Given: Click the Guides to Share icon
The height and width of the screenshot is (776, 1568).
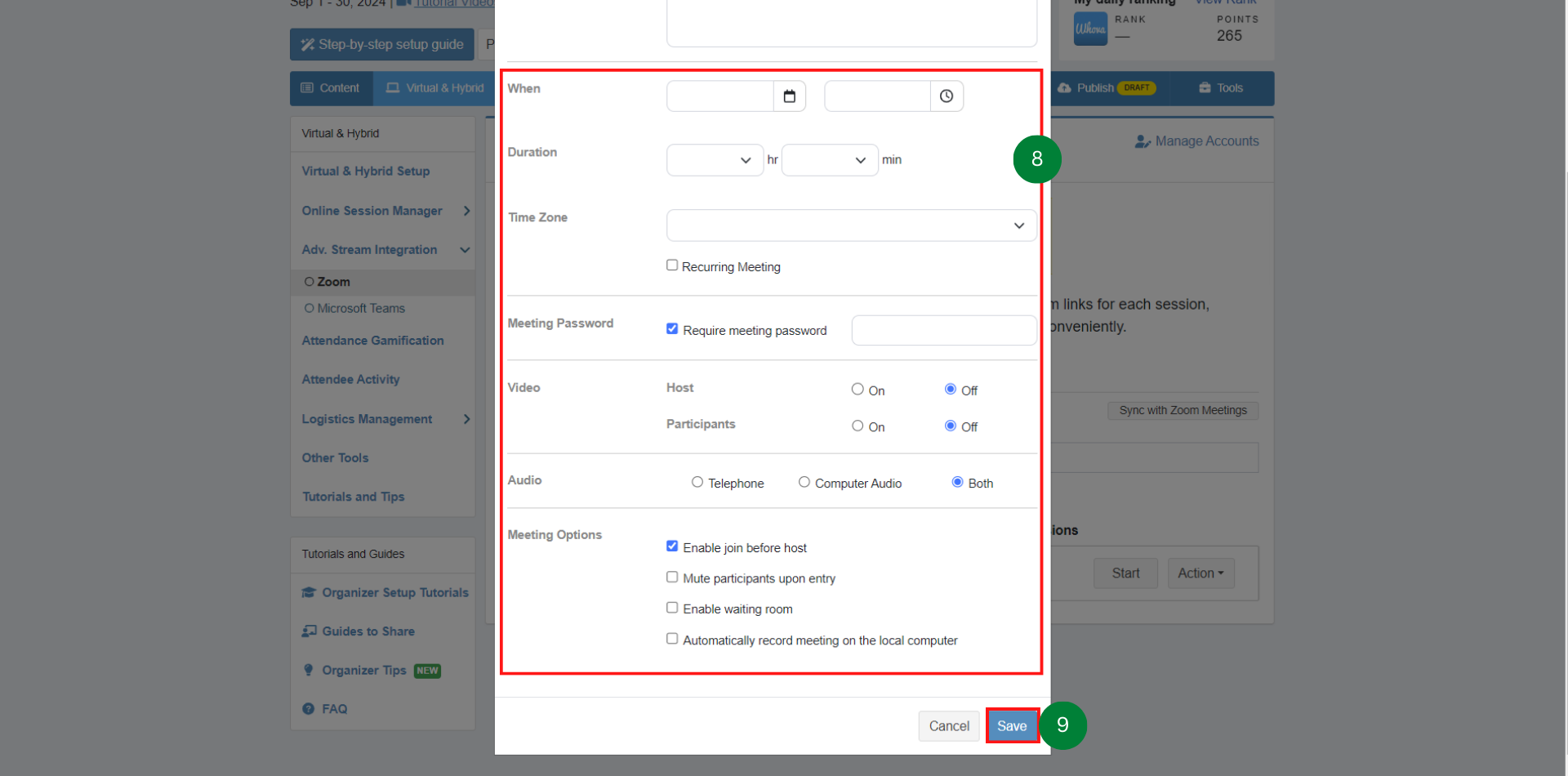Looking at the screenshot, I should pyautogui.click(x=309, y=631).
